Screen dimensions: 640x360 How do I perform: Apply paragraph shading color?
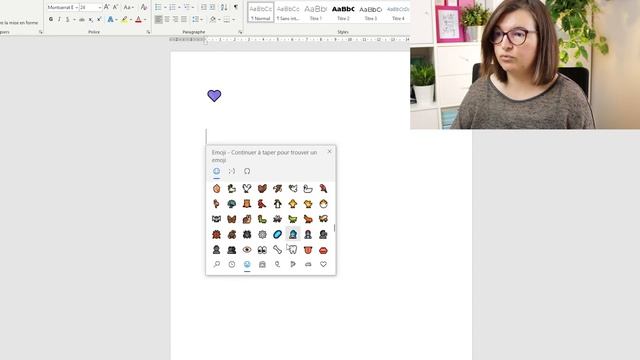tap(213, 19)
